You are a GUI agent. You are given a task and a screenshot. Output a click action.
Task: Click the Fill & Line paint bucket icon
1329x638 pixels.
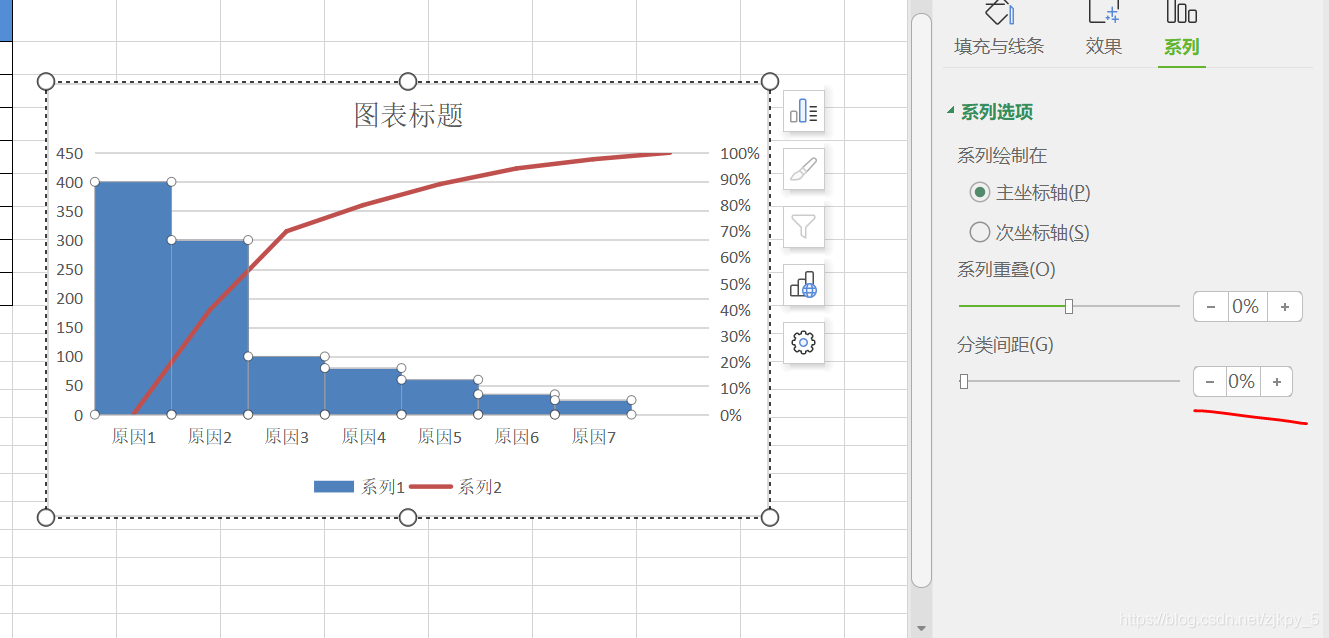click(x=999, y=11)
